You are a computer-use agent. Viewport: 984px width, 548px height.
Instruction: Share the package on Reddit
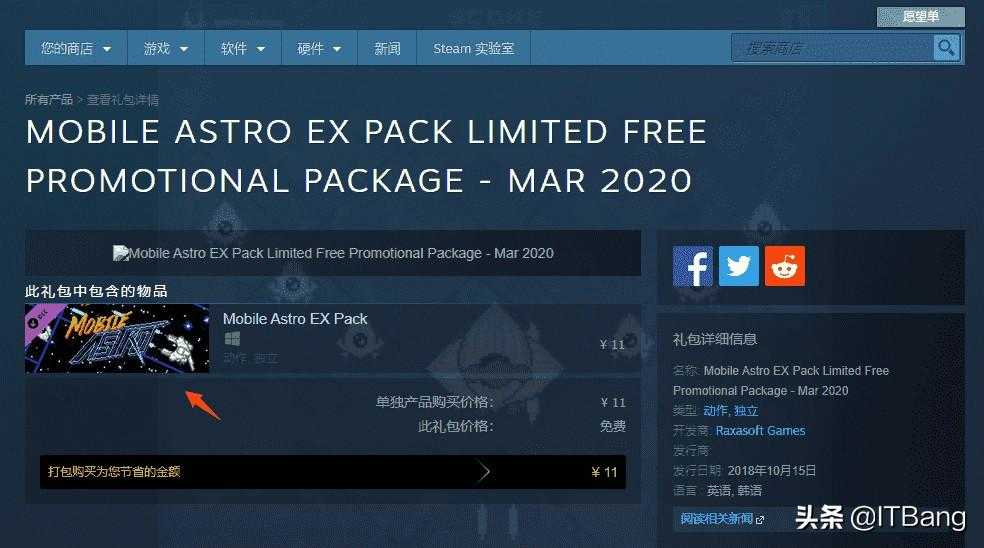[x=784, y=266]
